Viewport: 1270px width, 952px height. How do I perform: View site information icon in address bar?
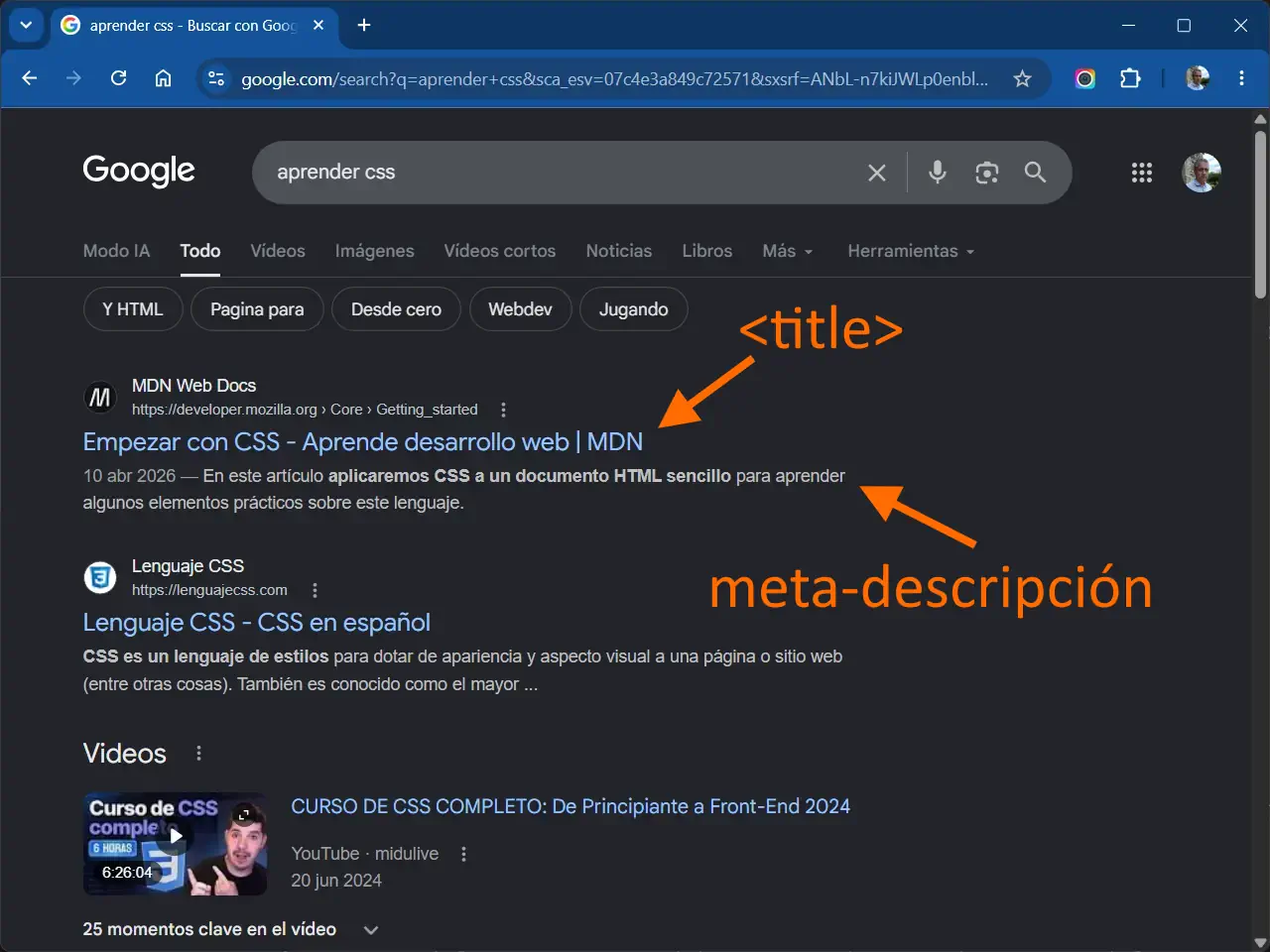click(x=216, y=78)
